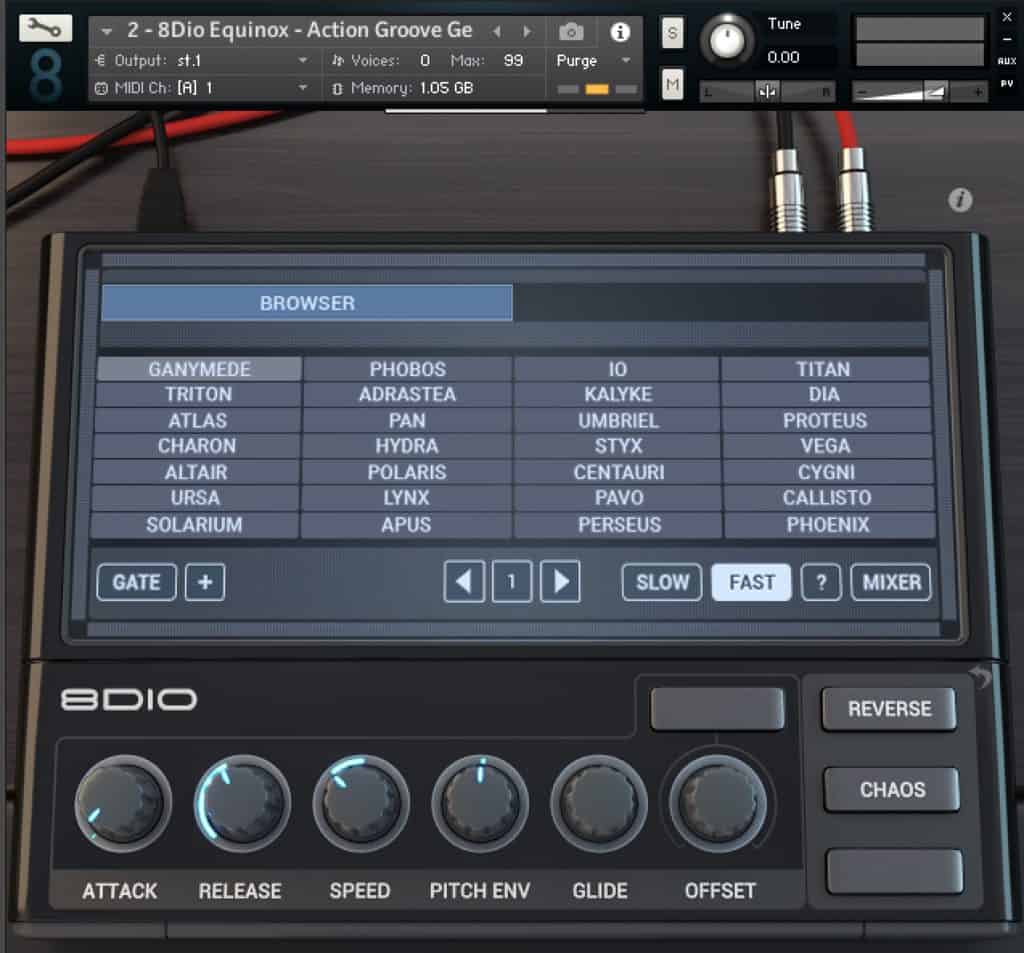1024x953 pixels.
Task: Open the question mark help button
Action: (821, 582)
